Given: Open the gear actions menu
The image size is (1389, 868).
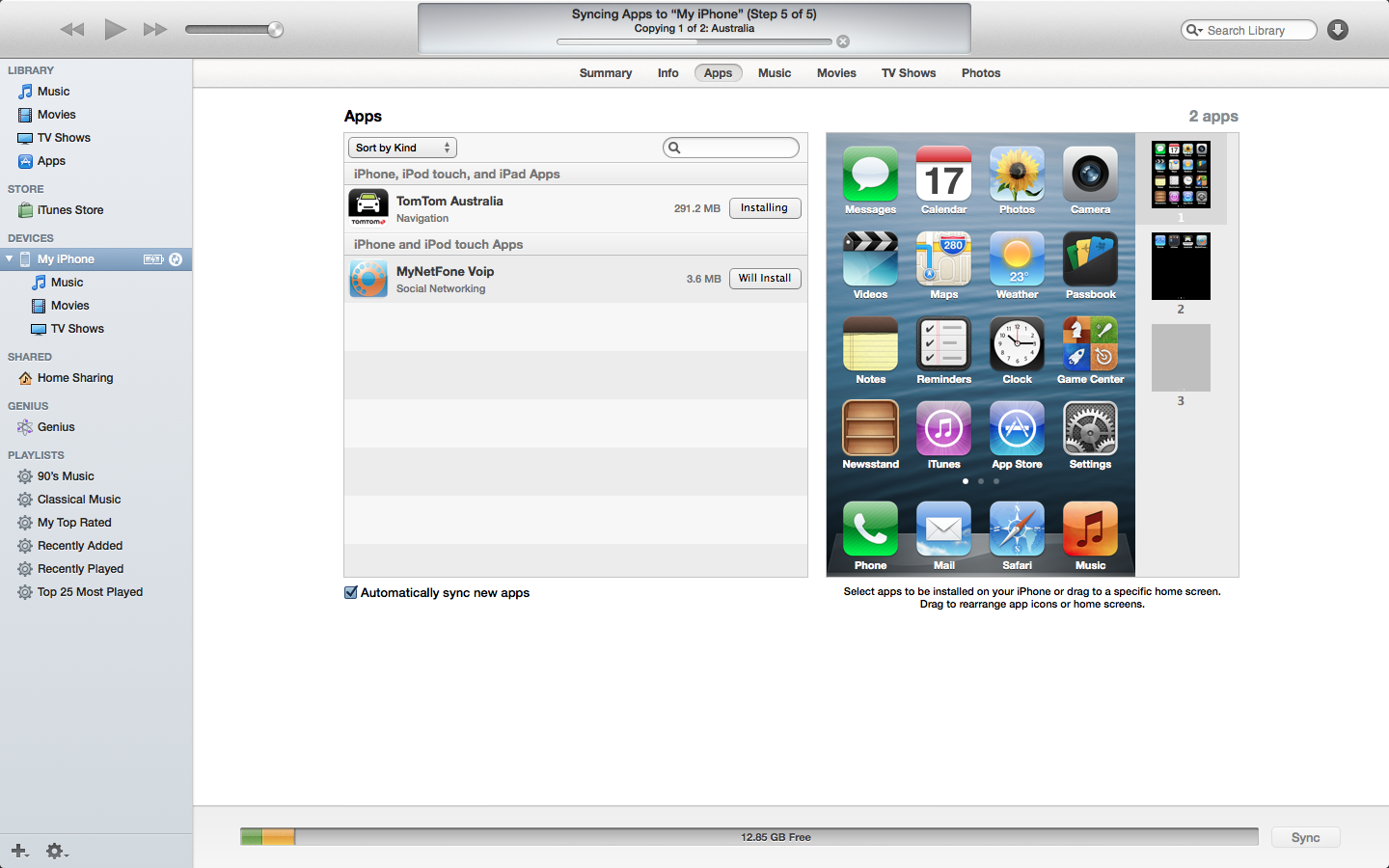Looking at the screenshot, I should point(57,851).
